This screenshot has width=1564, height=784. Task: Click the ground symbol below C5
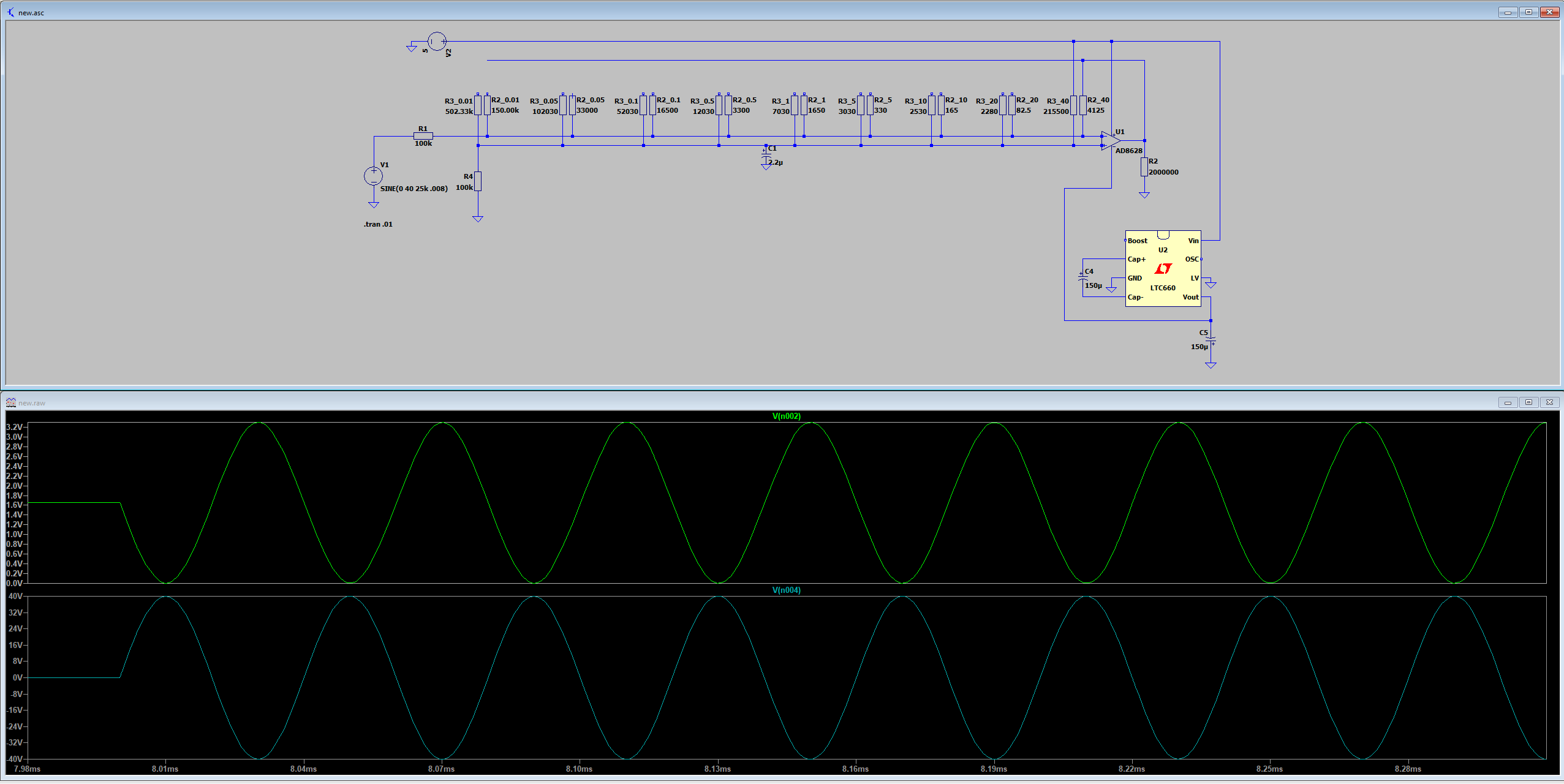[1211, 365]
